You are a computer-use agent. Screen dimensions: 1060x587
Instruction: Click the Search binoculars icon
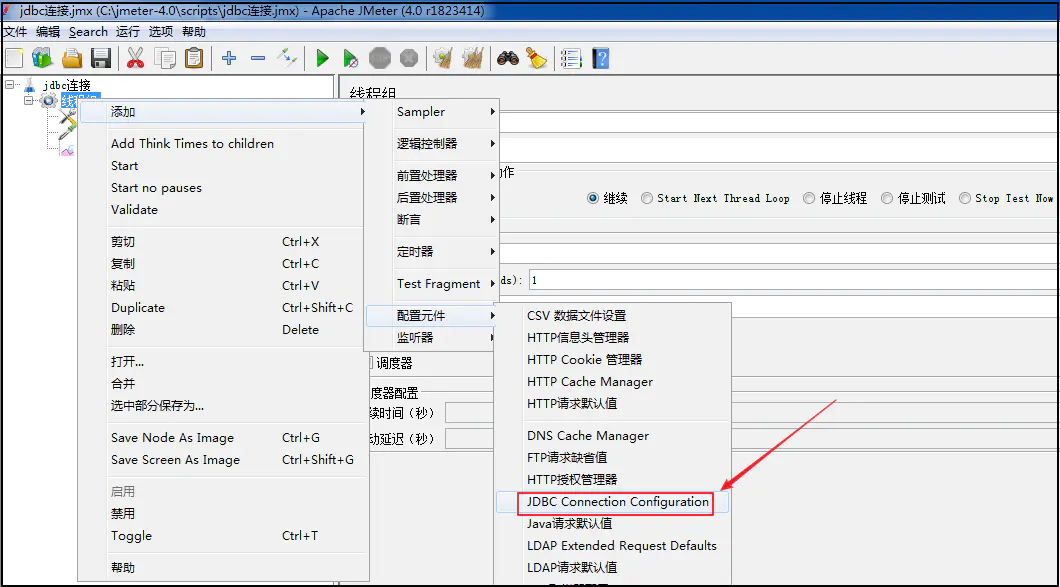point(507,59)
